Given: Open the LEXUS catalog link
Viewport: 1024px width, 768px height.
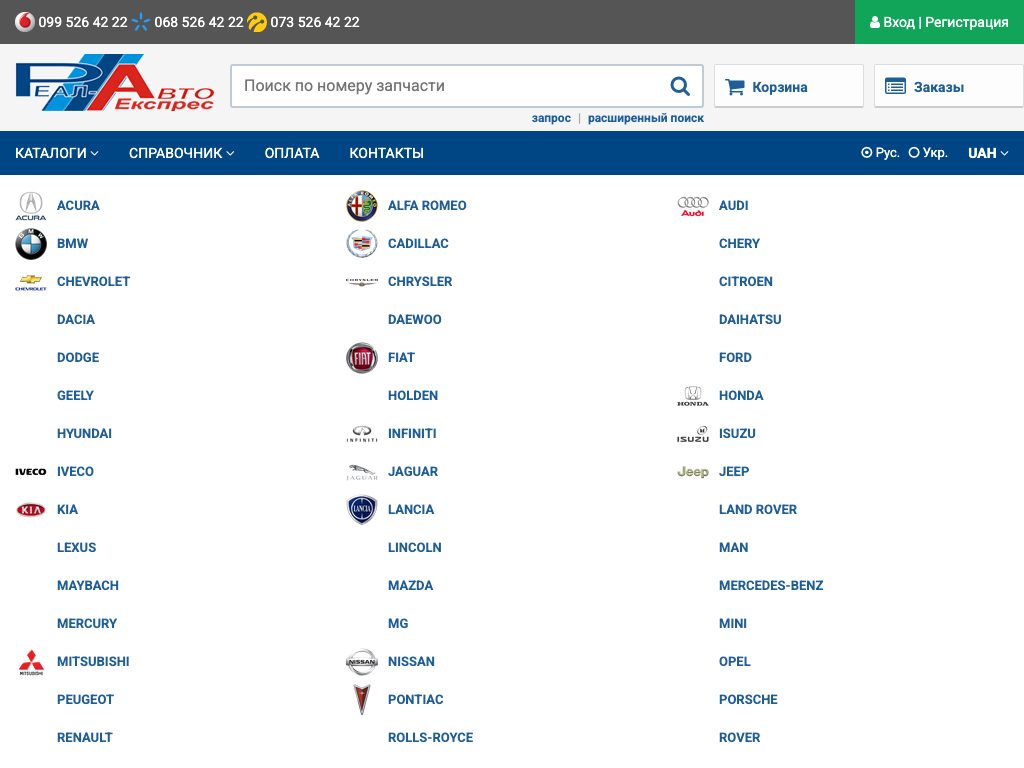Looking at the screenshot, I should coord(76,548).
